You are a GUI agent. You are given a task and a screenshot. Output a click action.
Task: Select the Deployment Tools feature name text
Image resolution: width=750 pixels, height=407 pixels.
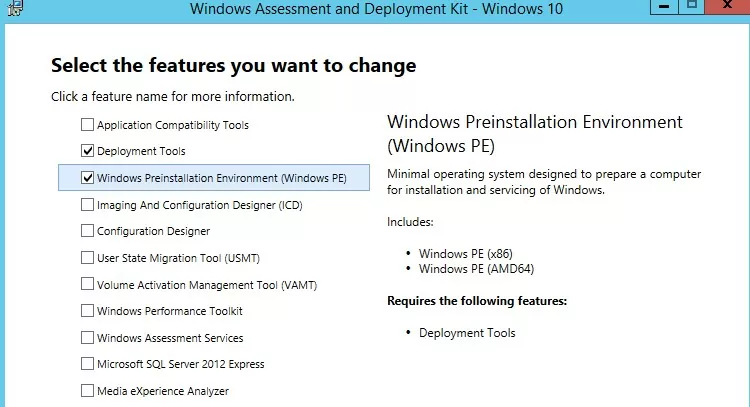(x=141, y=152)
